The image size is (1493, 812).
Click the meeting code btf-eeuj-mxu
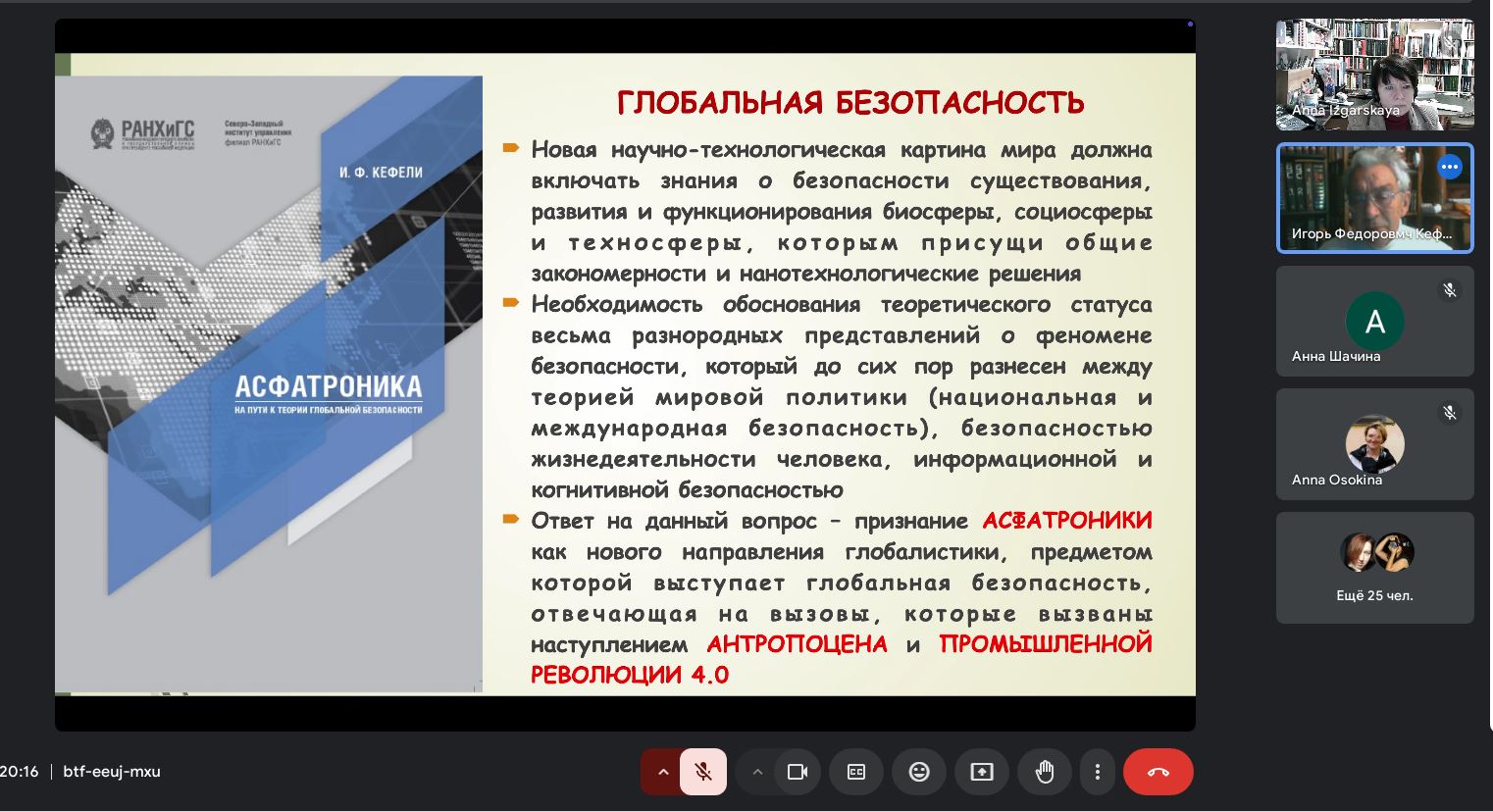pos(112,772)
